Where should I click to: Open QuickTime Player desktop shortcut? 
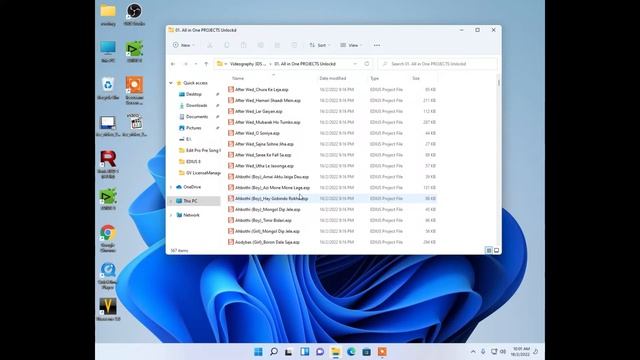[108, 276]
